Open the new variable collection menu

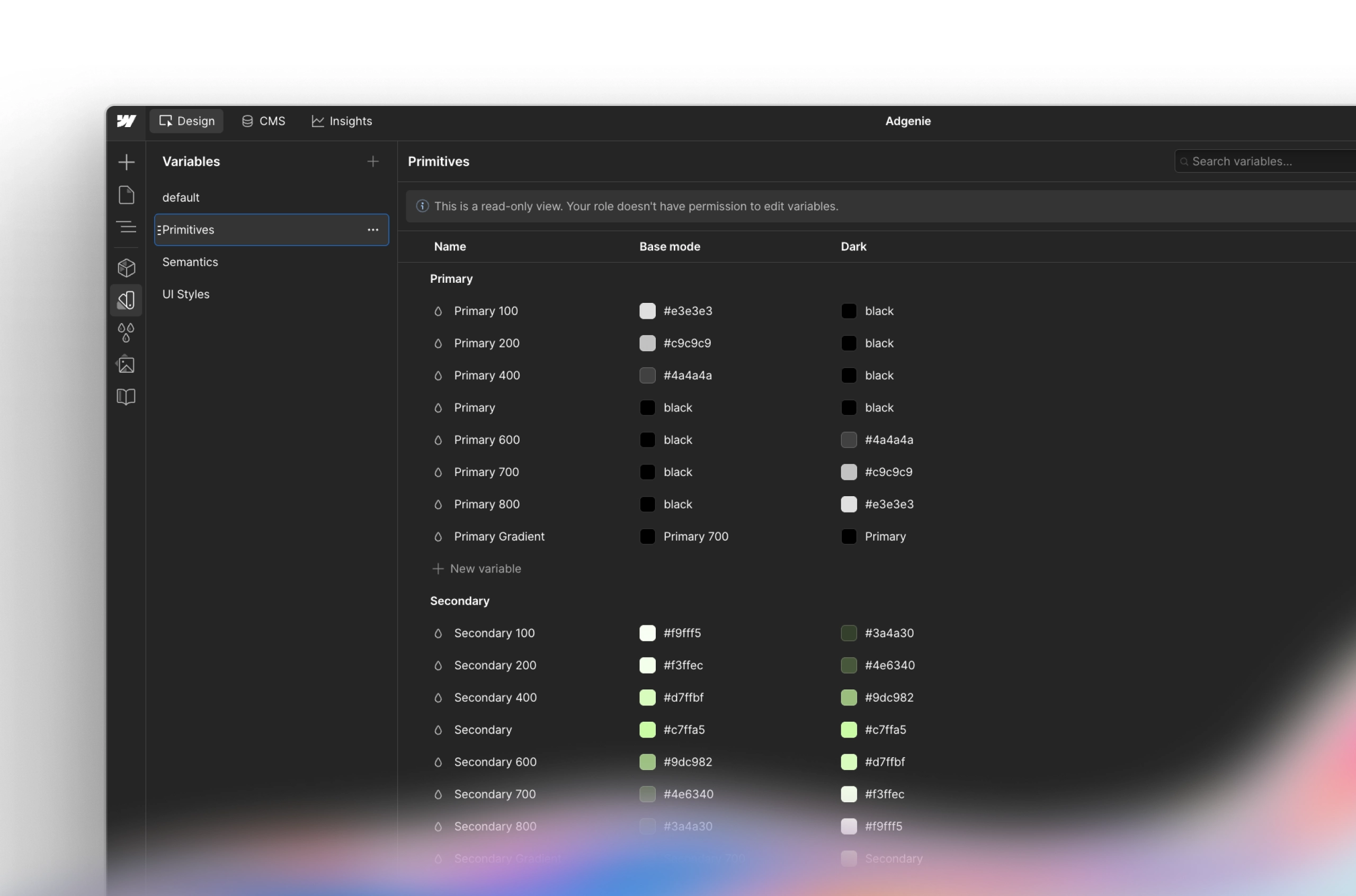372,161
